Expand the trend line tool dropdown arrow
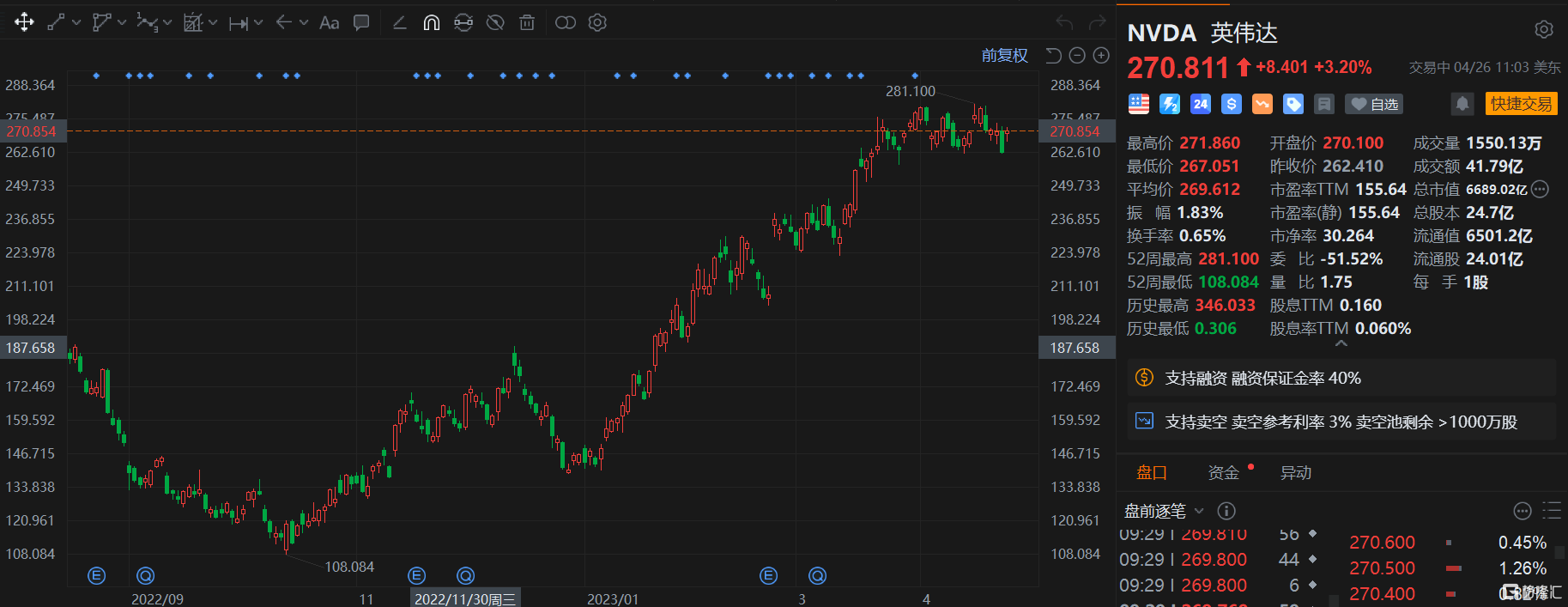The image size is (1568, 607). coord(77,22)
